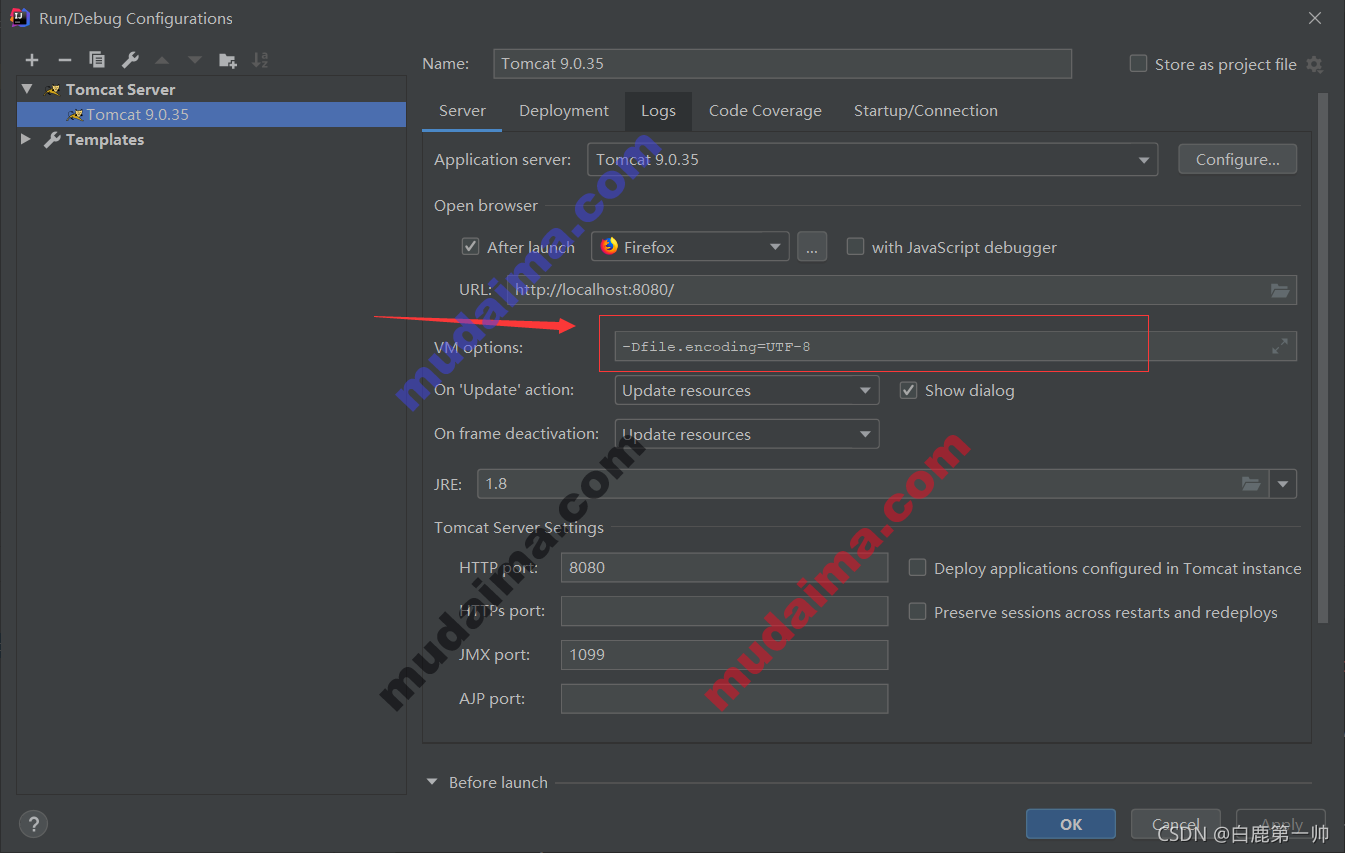Open On frame deactivation dropdown
The width and height of the screenshot is (1345, 853).
click(747, 434)
